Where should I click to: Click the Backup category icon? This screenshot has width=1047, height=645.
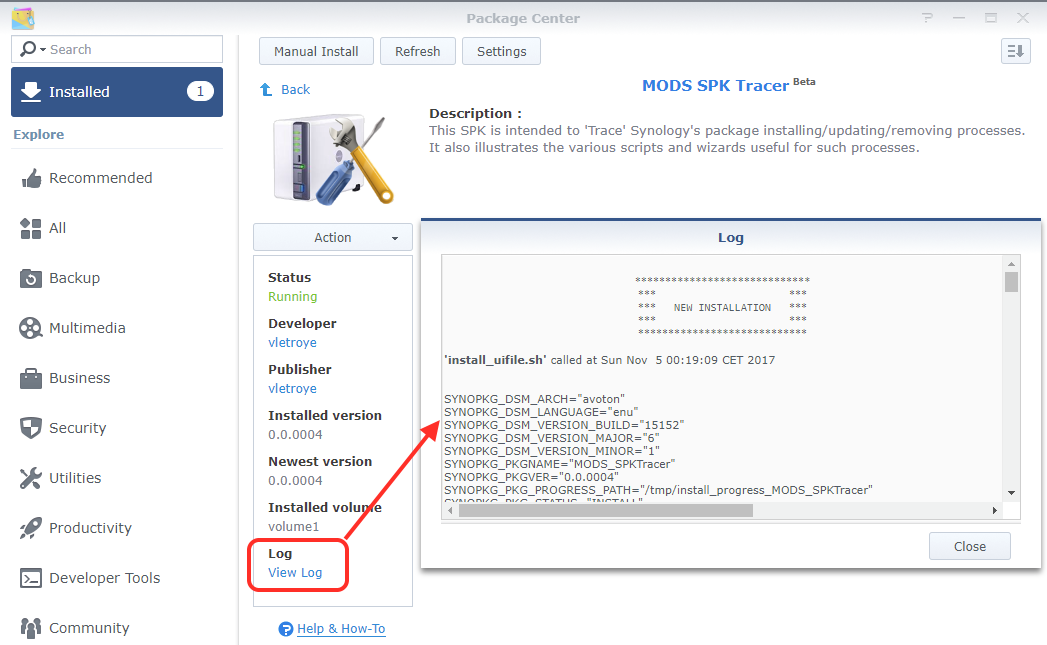pyautogui.click(x=31, y=278)
